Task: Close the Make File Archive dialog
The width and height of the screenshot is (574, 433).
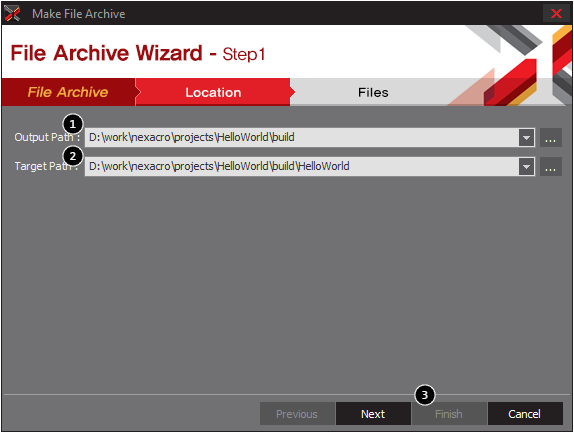Action: tap(556, 14)
